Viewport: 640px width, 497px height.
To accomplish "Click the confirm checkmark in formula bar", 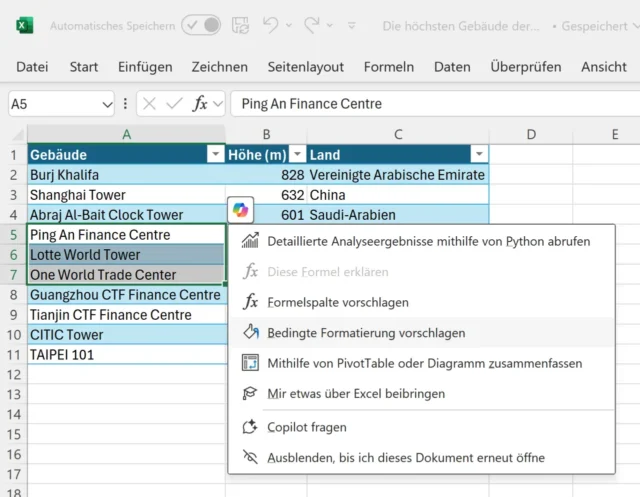I will (174, 103).
